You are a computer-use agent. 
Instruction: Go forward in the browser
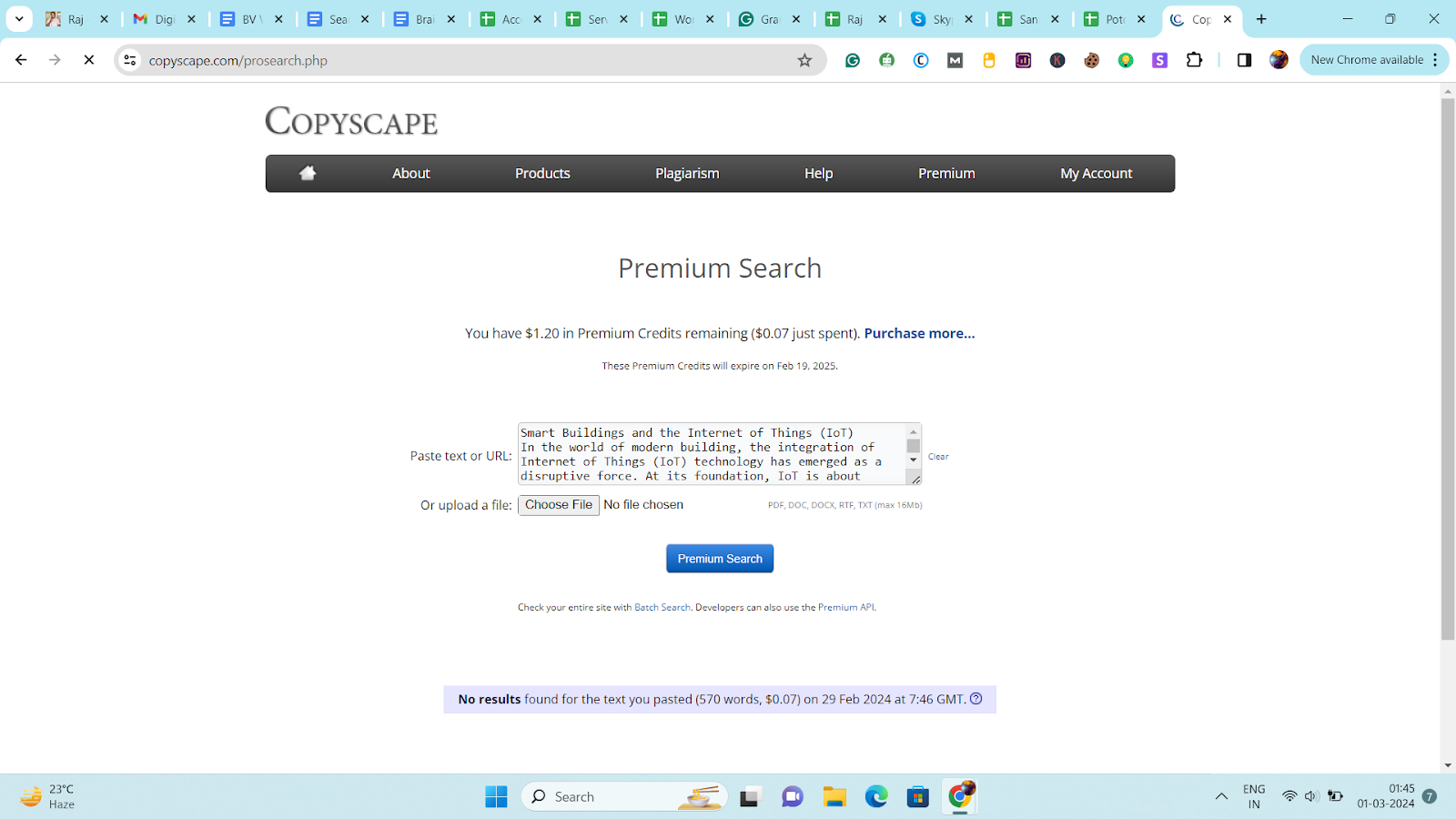pos(55,60)
